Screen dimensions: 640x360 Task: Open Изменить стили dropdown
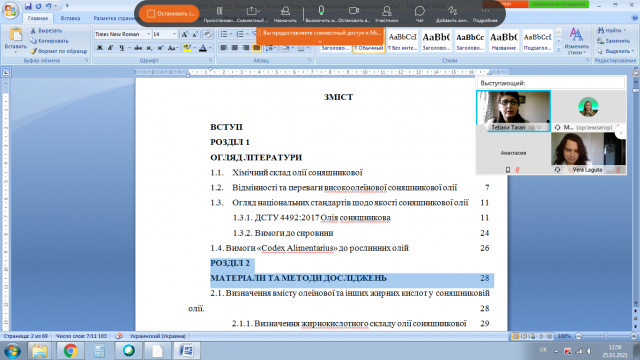point(576,41)
